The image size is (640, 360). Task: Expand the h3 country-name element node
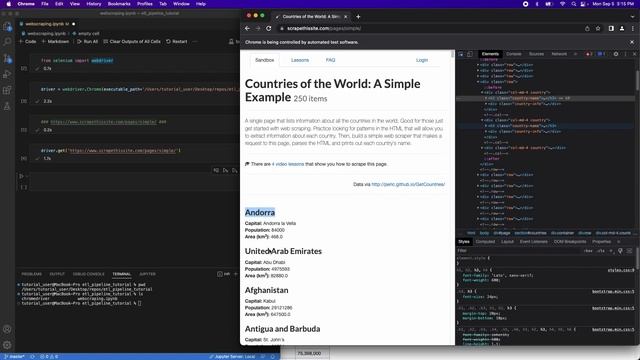point(486,98)
